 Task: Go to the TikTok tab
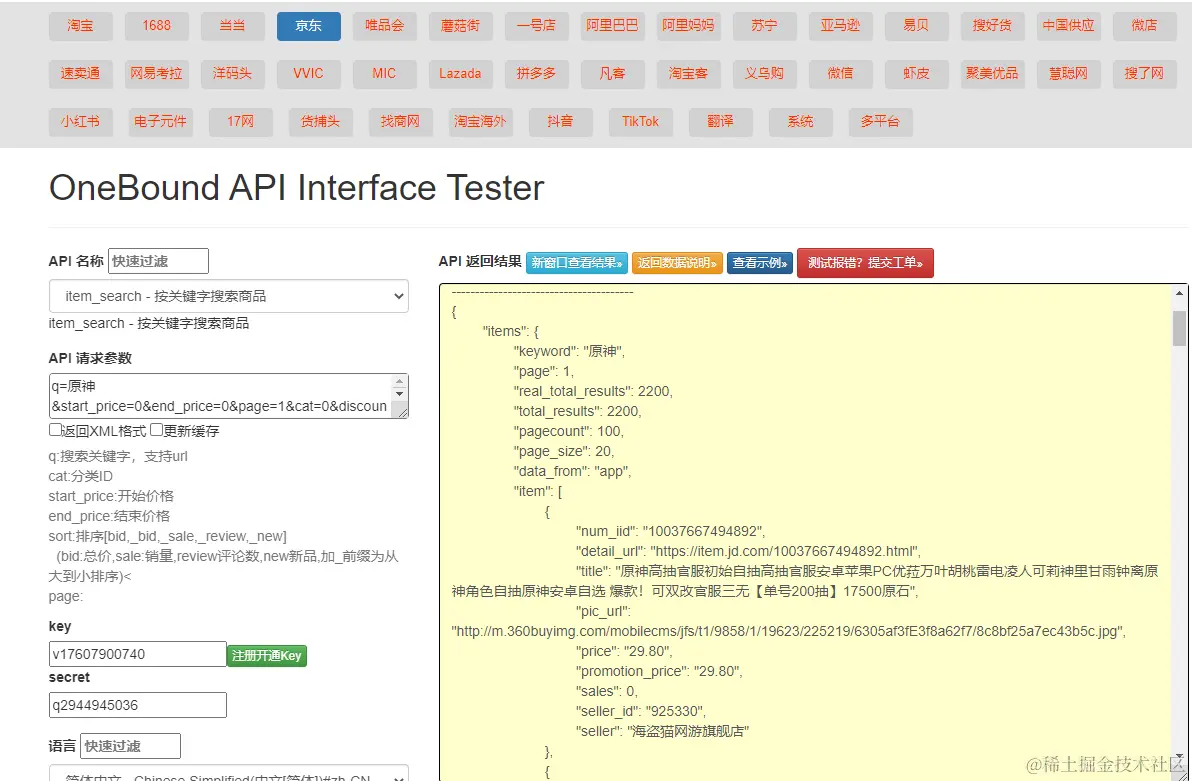pos(641,122)
